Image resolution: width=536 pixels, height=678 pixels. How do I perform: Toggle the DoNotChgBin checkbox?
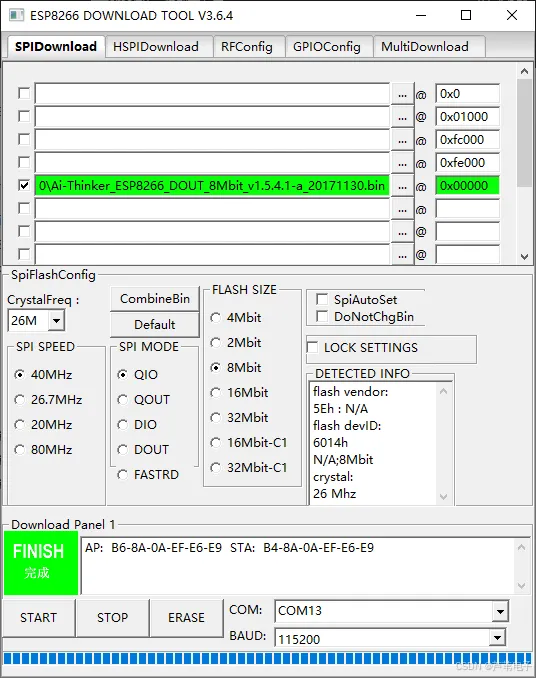(322, 317)
